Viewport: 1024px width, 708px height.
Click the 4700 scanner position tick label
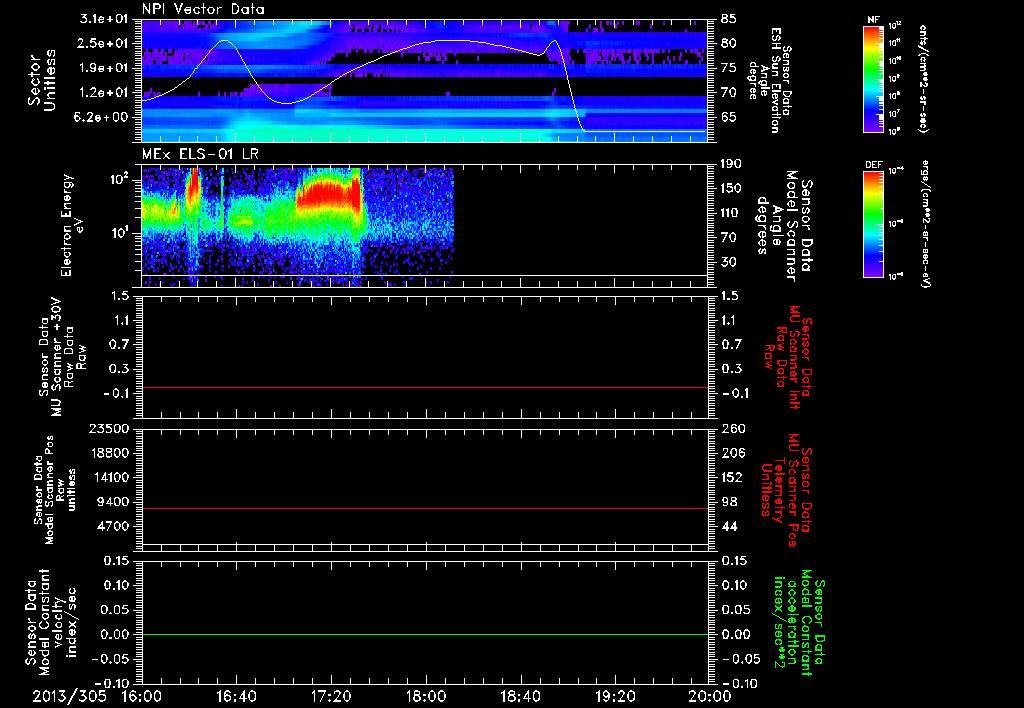tap(113, 526)
